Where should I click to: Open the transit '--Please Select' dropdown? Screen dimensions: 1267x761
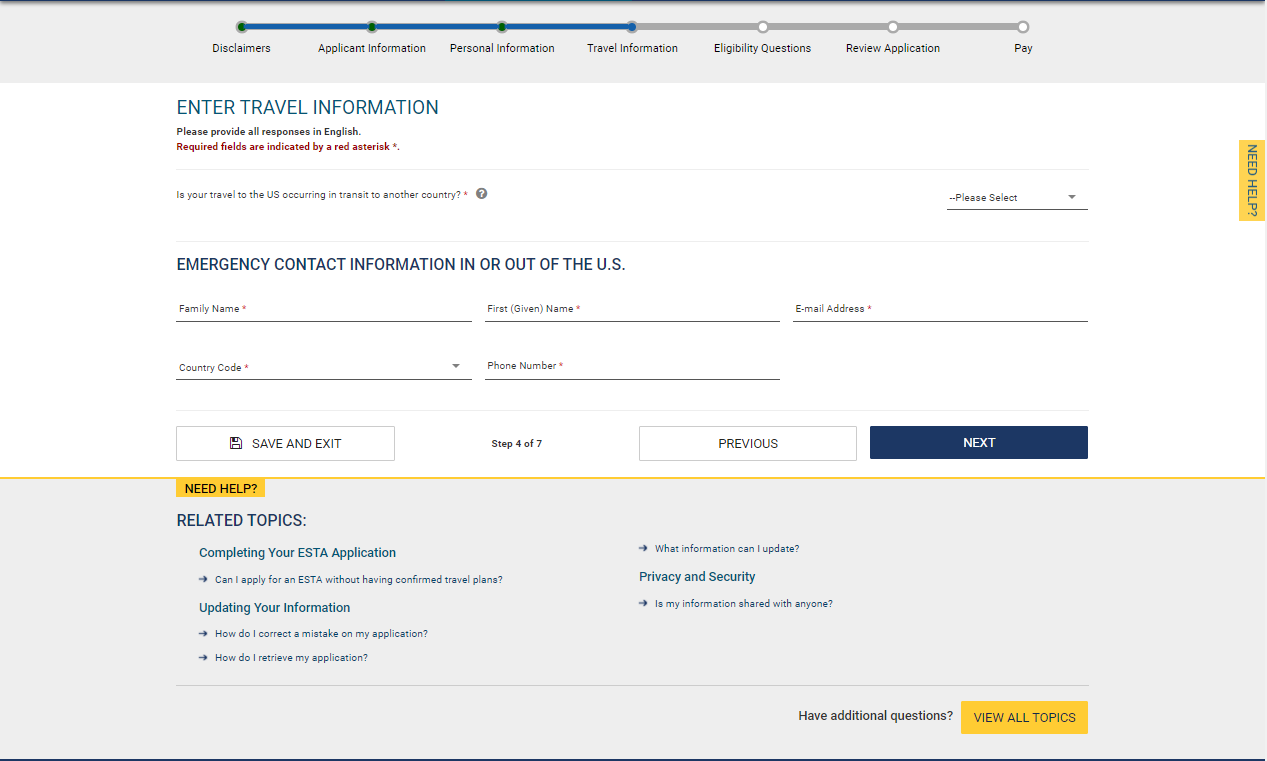[1016, 198]
